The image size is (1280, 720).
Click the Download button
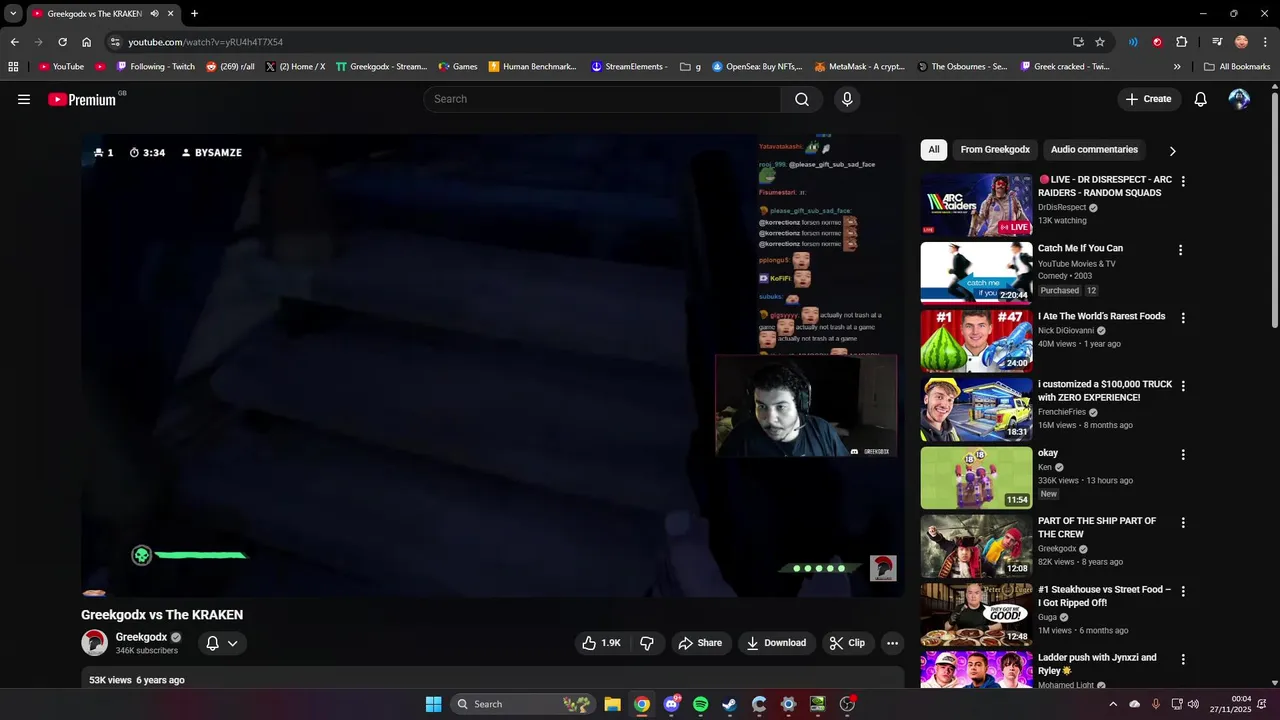click(x=776, y=643)
